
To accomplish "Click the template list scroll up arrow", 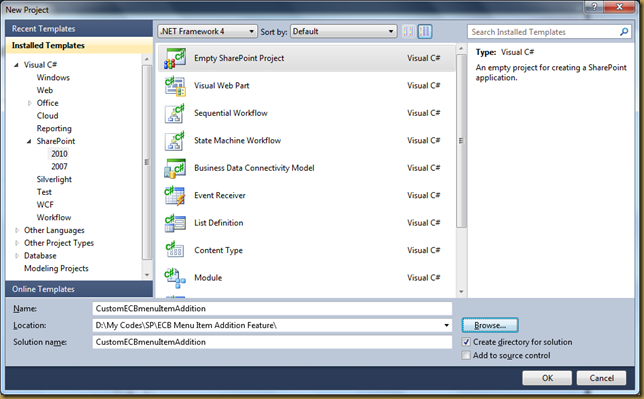I will (461, 48).
